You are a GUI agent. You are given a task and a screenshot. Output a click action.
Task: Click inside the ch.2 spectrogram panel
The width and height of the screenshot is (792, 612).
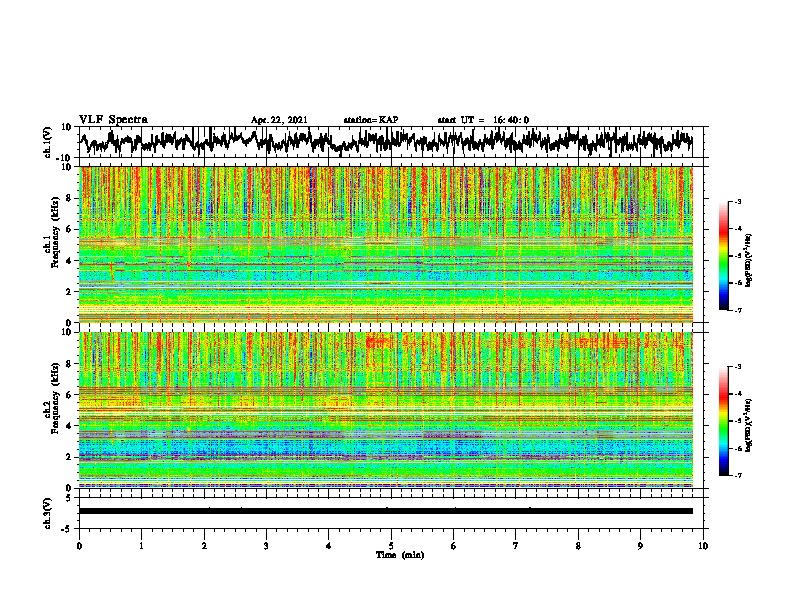point(385,410)
